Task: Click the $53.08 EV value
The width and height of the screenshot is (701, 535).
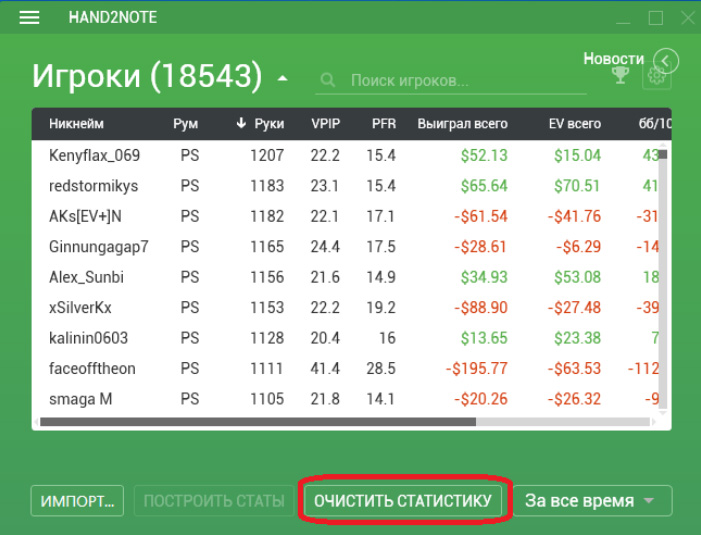Action: tap(578, 277)
